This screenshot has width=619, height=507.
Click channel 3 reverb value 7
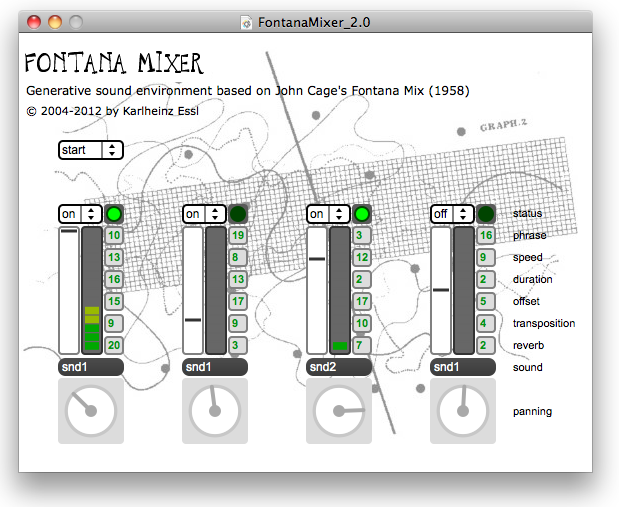(362, 346)
